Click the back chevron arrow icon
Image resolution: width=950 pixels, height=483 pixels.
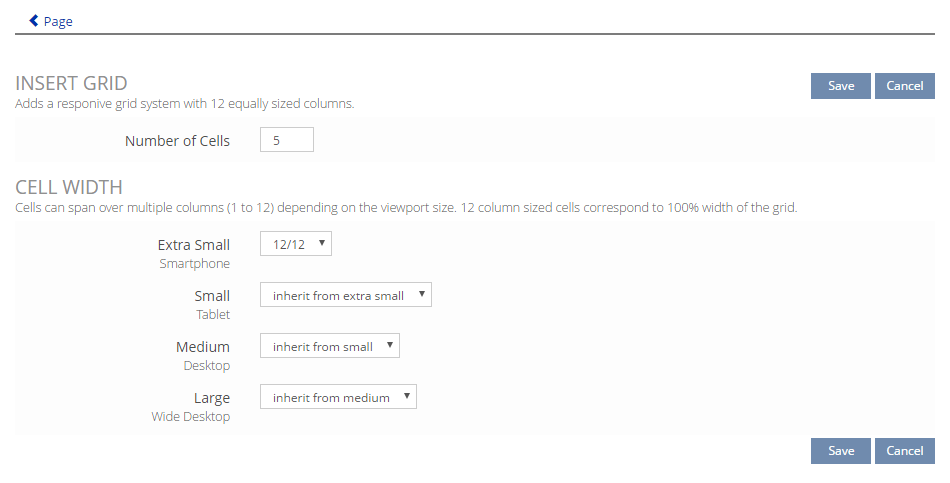coord(34,21)
